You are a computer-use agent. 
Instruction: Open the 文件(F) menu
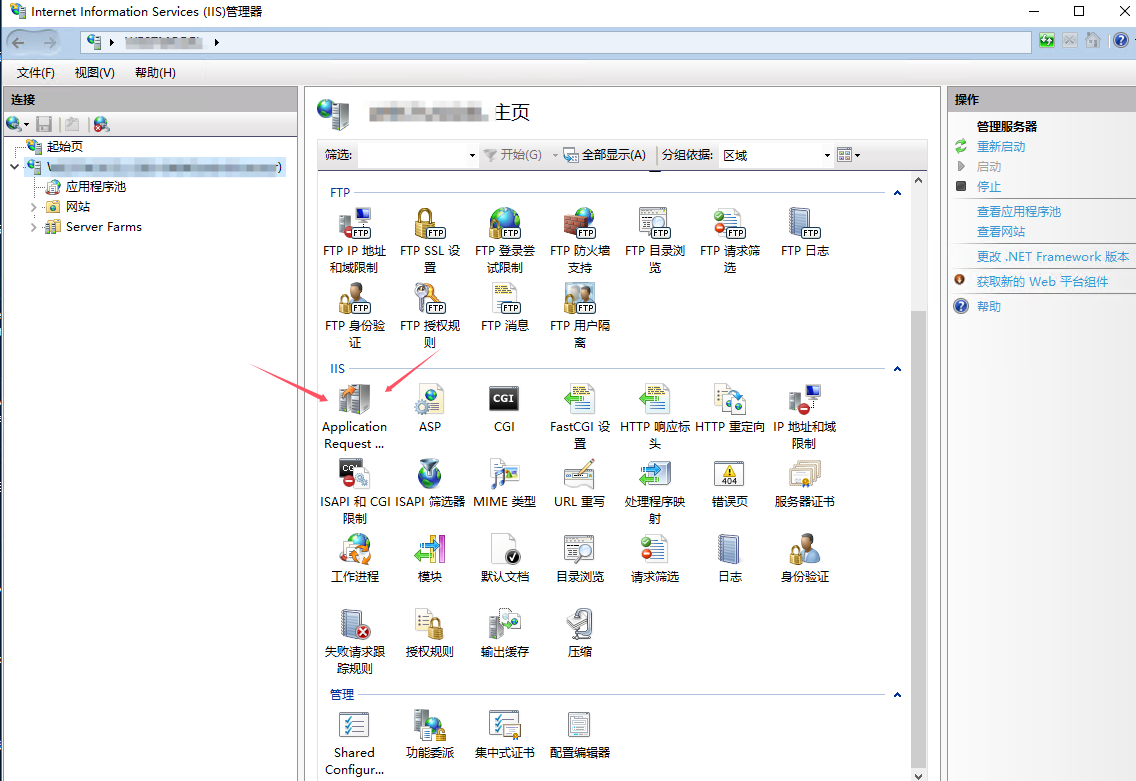pyautogui.click(x=35, y=72)
